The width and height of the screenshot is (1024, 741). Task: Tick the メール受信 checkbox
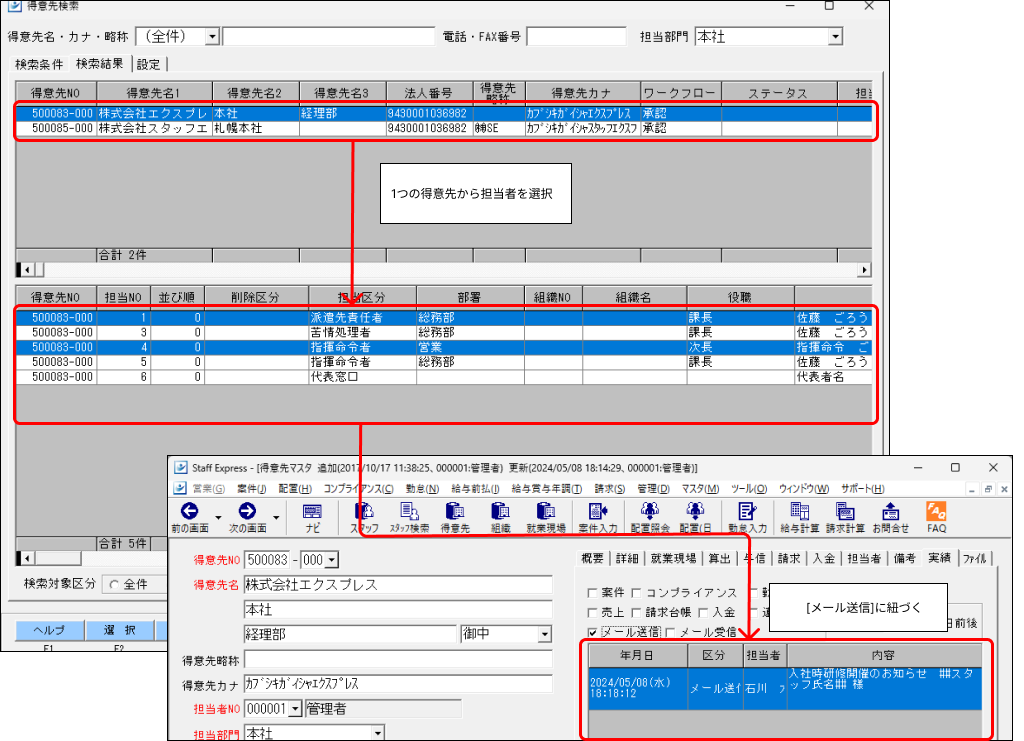click(670, 632)
